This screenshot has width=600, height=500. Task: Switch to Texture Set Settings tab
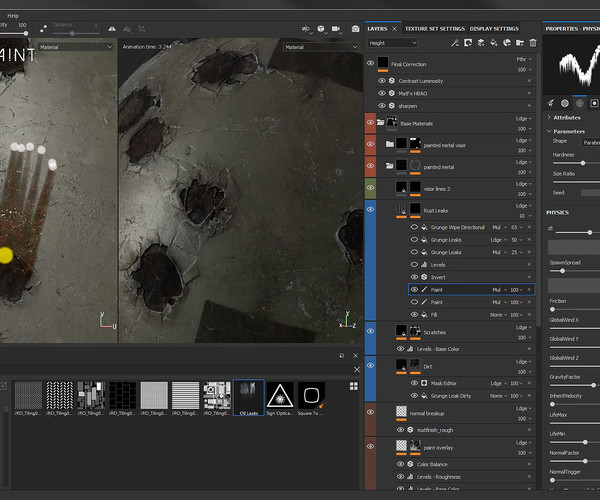pyautogui.click(x=435, y=29)
